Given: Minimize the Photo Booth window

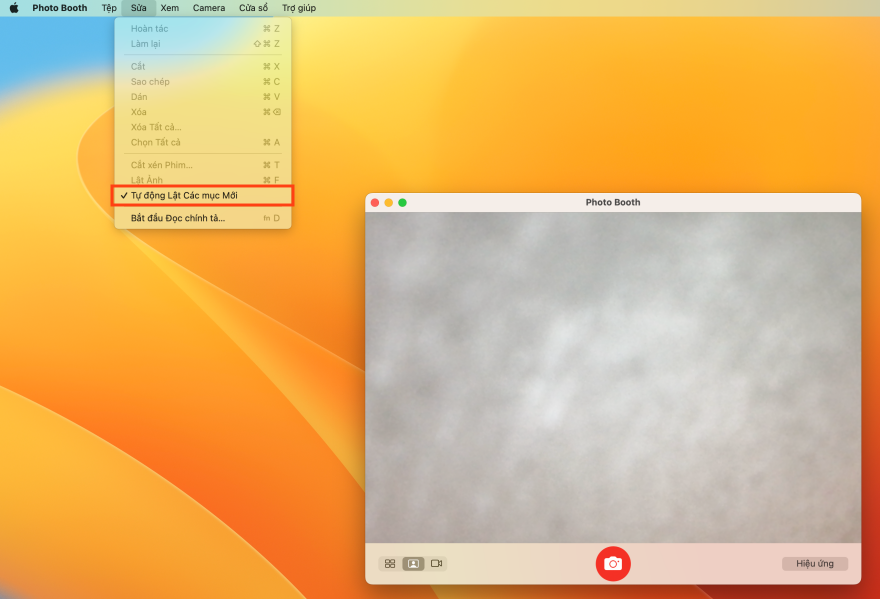Looking at the screenshot, I should tap(389, 203).
